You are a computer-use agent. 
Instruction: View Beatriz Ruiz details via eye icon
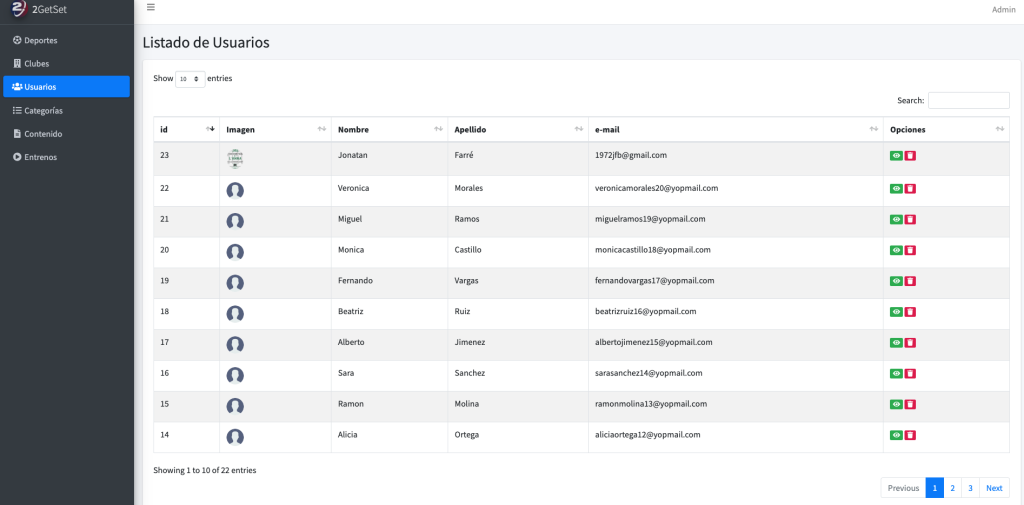click(896, 312)
